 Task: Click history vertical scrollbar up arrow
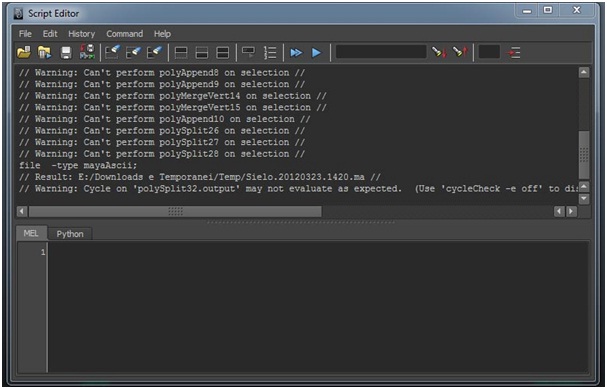[x=584, y=72]
